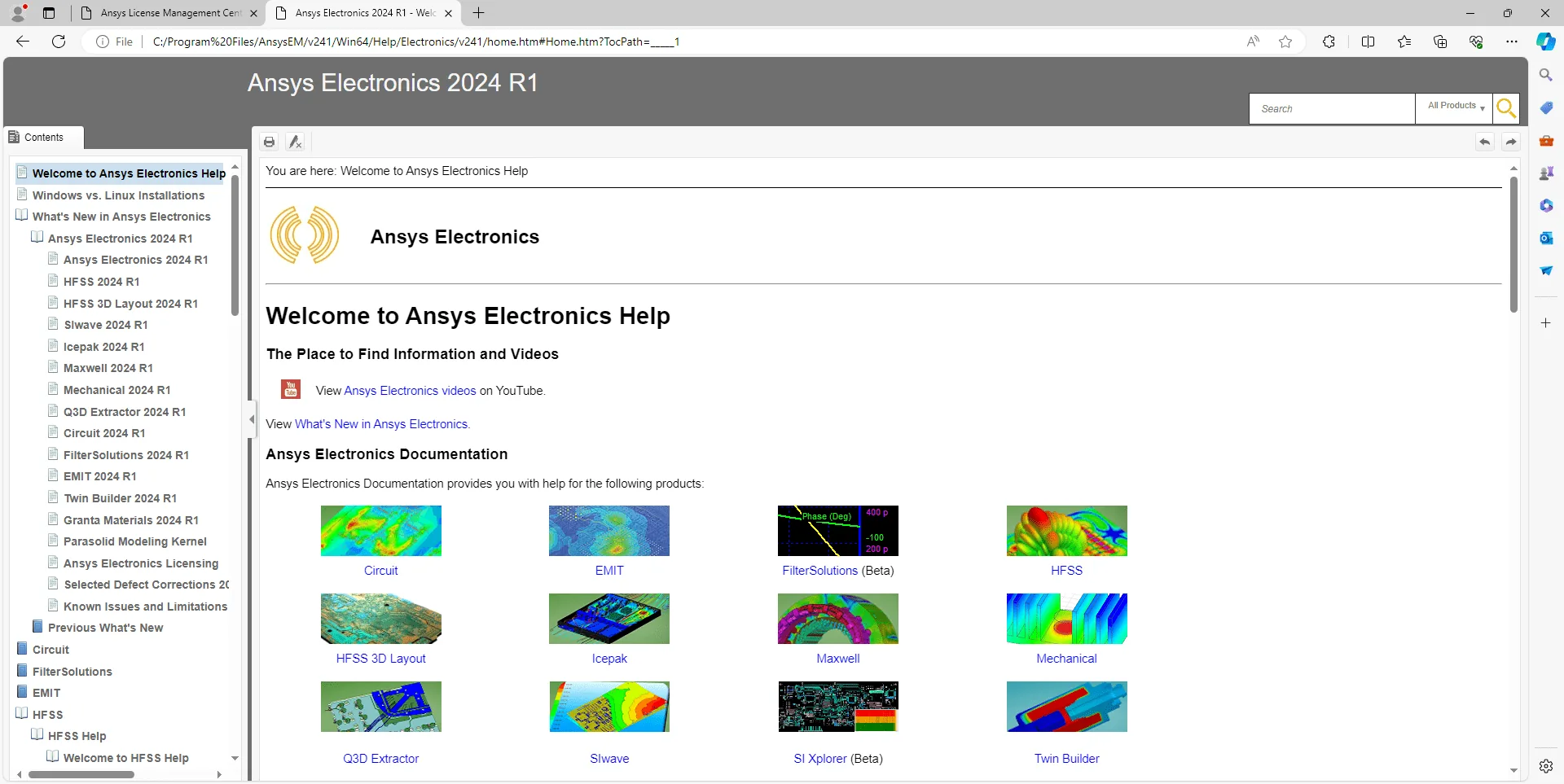Open the Tab actions menu icon
This screenshot has width=1564, height=784.
click(49, 13)
